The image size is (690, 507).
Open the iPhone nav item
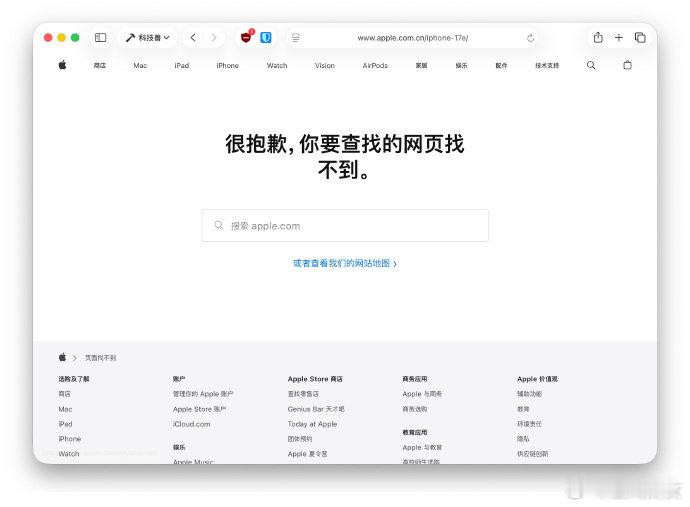point(227,66)
